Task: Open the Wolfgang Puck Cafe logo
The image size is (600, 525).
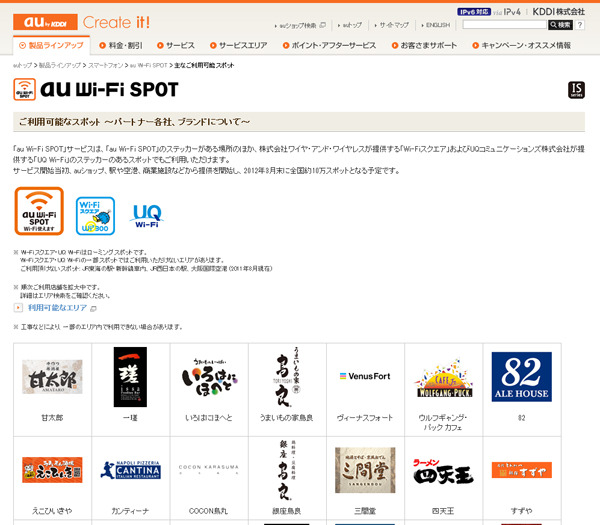Action: click(444, 378)
